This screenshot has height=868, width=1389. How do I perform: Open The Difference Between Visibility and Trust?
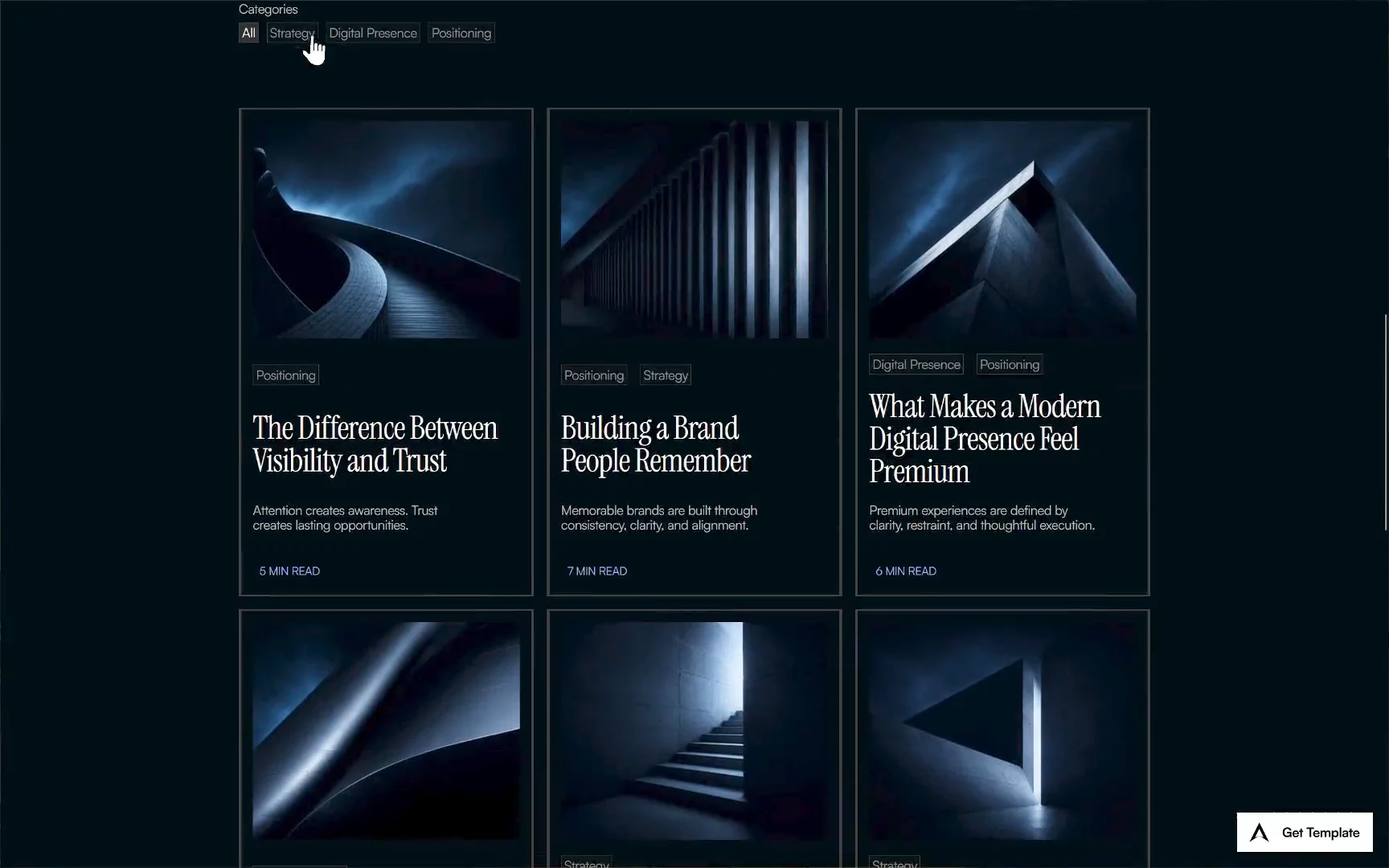[x=375, y=444]
